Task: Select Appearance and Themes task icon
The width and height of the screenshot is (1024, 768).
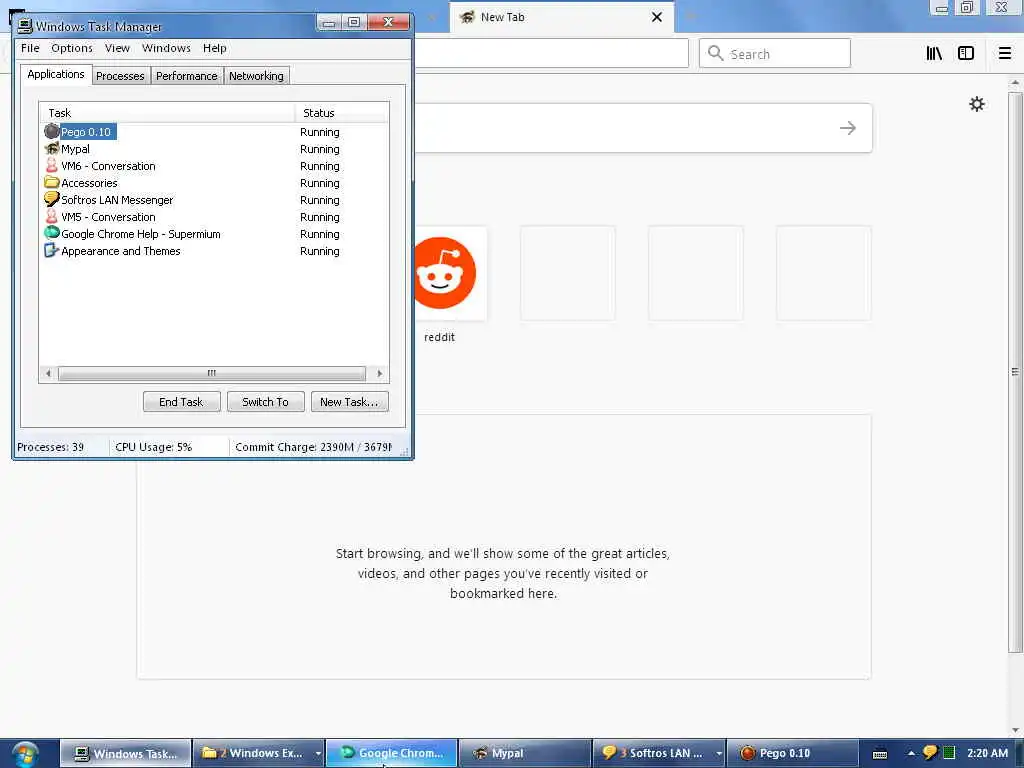Action: [x=52, y=250]
